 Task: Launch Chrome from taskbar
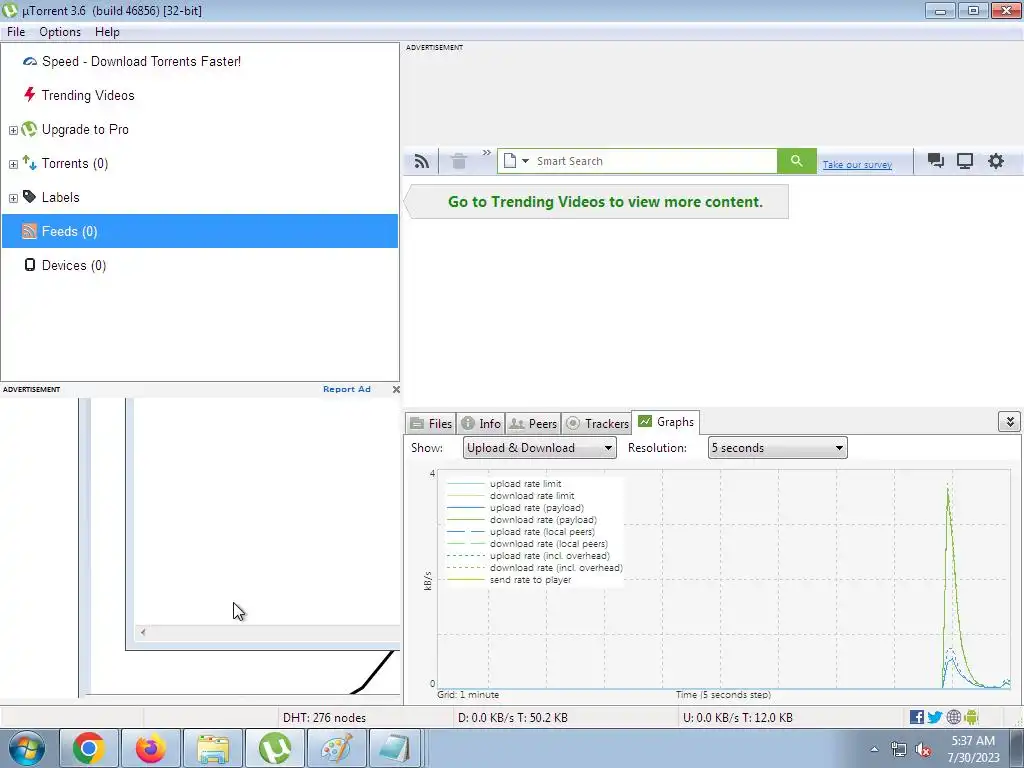pyautogui.click(x=89, y=748)
